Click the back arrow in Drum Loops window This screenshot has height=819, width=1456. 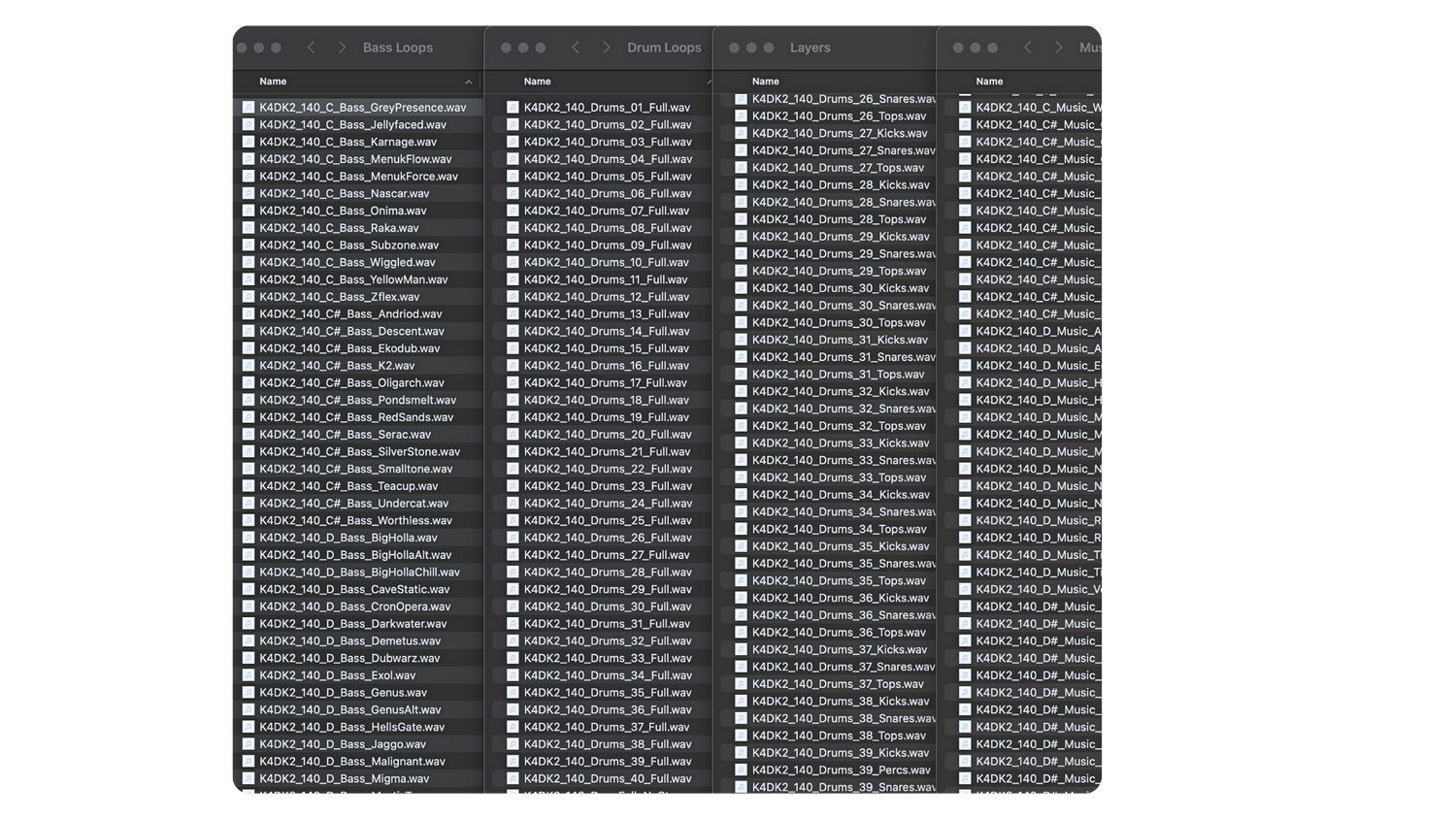tap(576, 48)
